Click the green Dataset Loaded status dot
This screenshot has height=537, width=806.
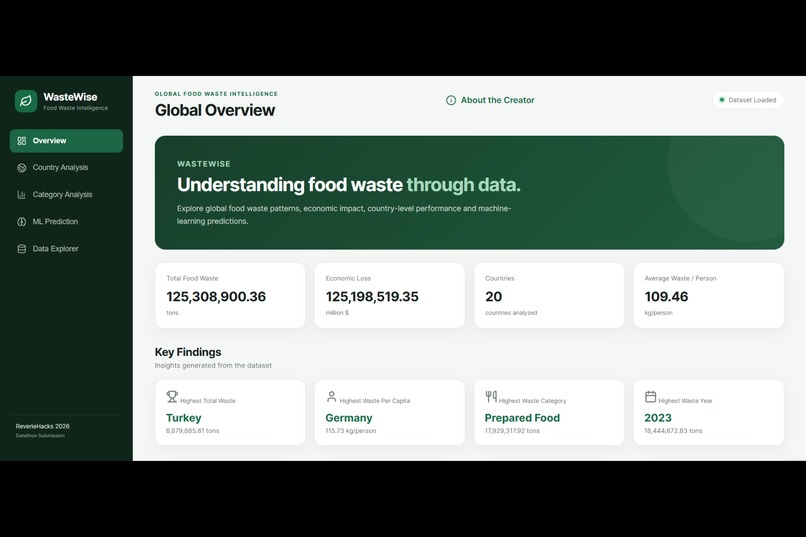pos(722,100)
